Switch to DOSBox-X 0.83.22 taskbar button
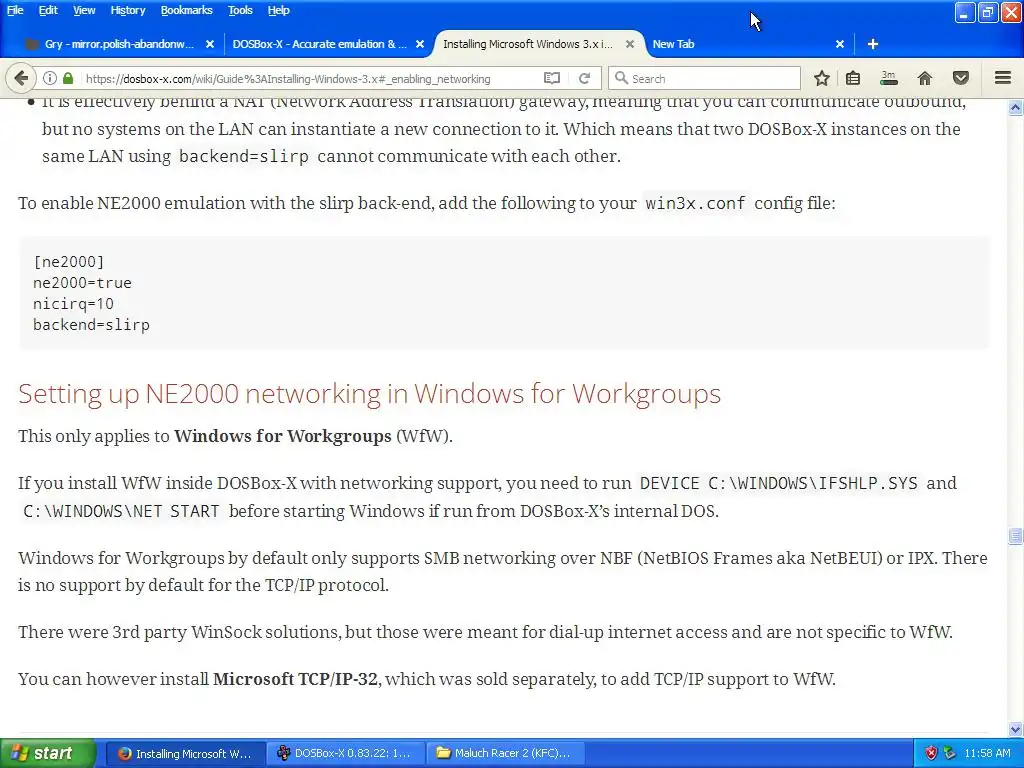Image resolution: width=1024 pixels, height=768 pixels. pos(345,753)
